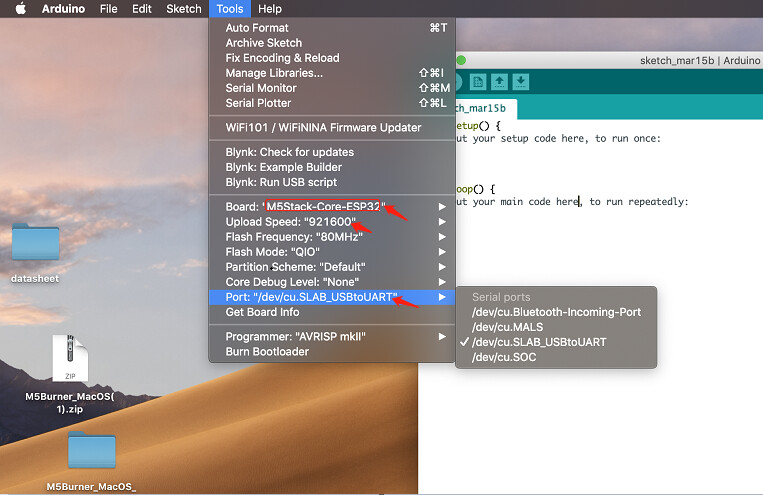Open the Sketch menu
The height and width of the screenshot is (495, 763).
184,9
